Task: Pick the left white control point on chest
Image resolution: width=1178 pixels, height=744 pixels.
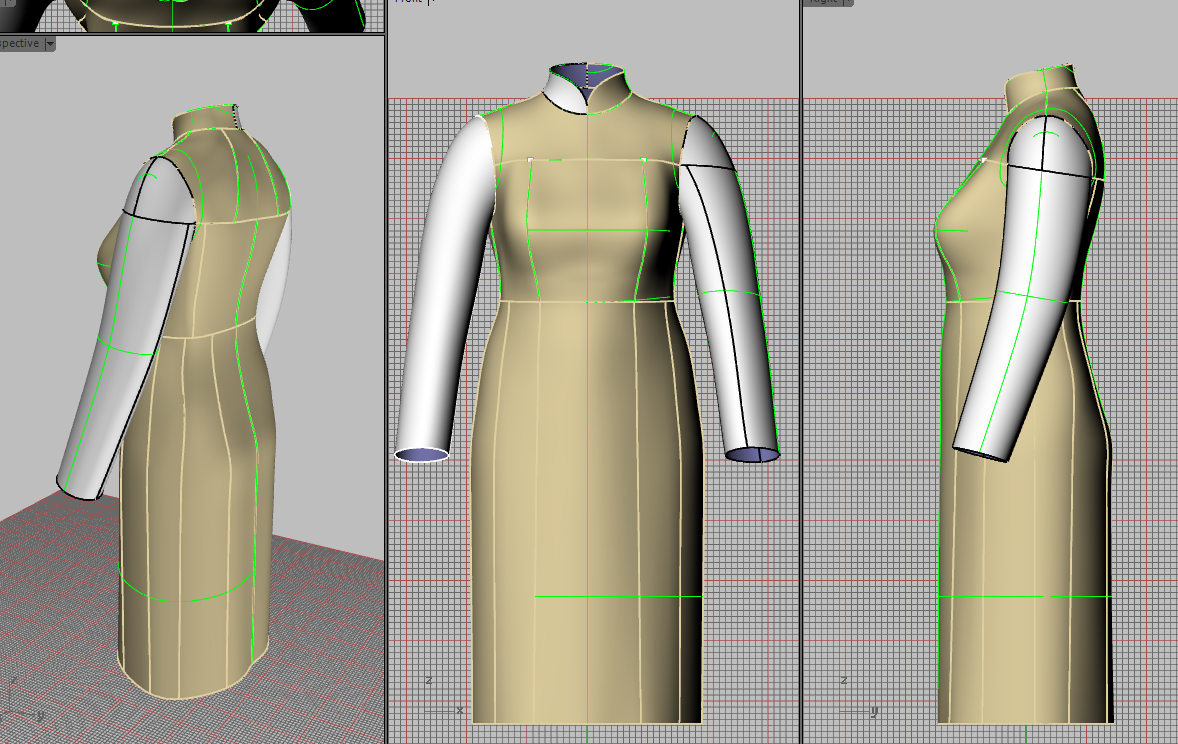Action: (530, 158)
